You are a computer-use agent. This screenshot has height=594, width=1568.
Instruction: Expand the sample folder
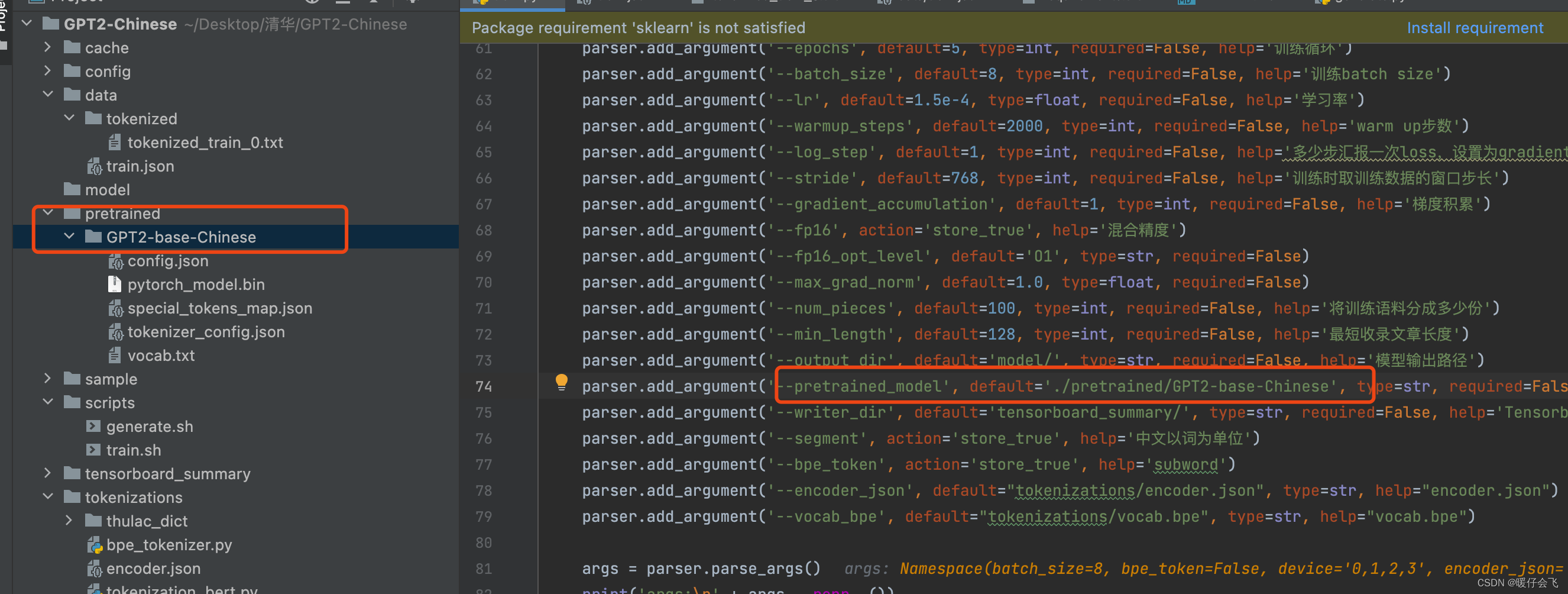point(48,379)
